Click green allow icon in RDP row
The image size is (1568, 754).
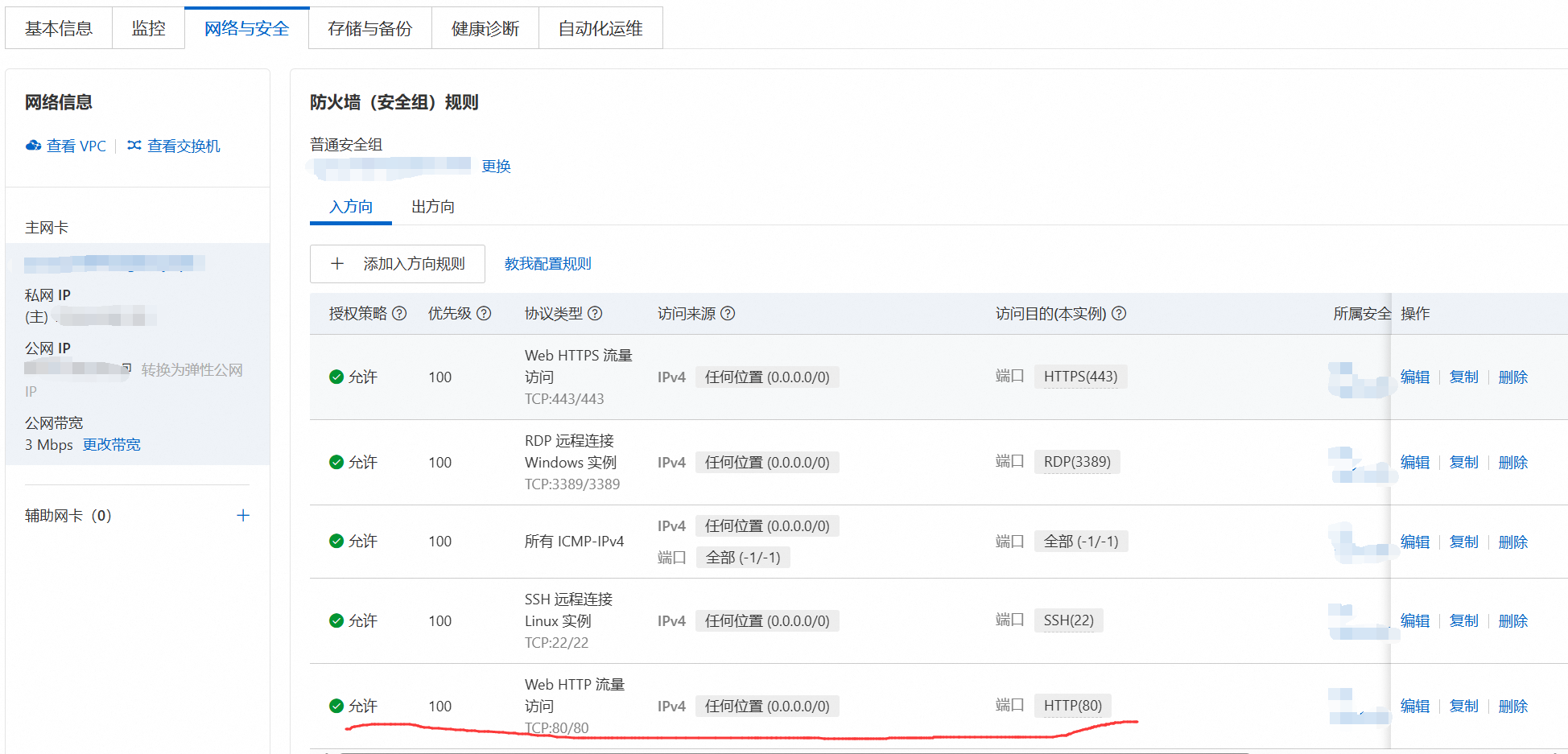point(336,462)
